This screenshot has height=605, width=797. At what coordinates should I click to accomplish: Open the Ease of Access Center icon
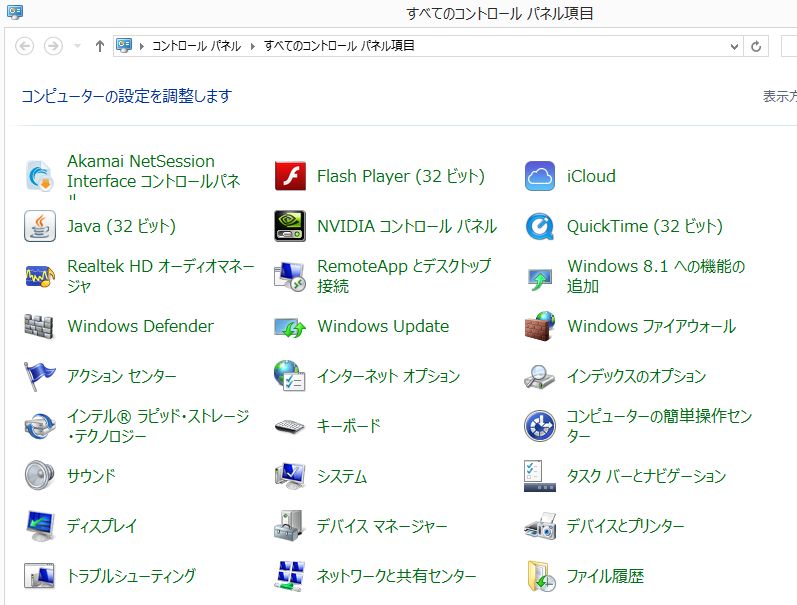540,426
